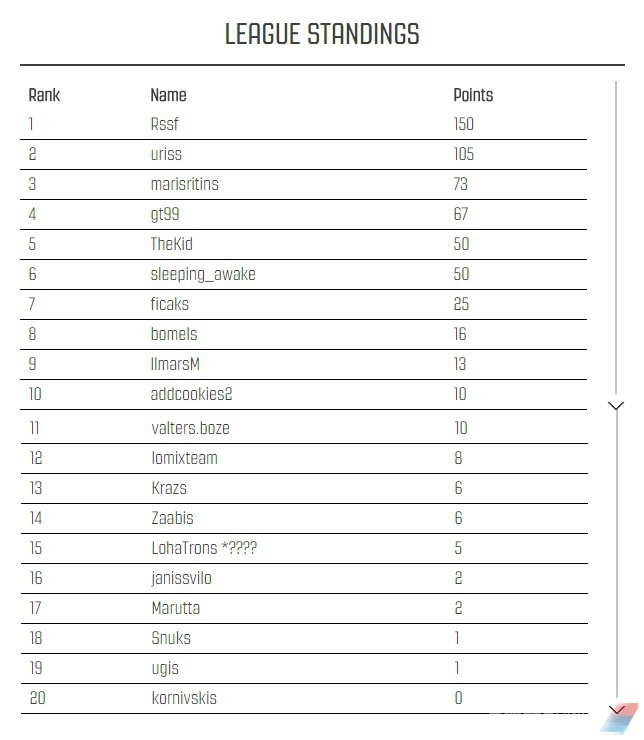Screen dimensions: 644x740
Task: Select the Rank column header
Action: [44, 95]
